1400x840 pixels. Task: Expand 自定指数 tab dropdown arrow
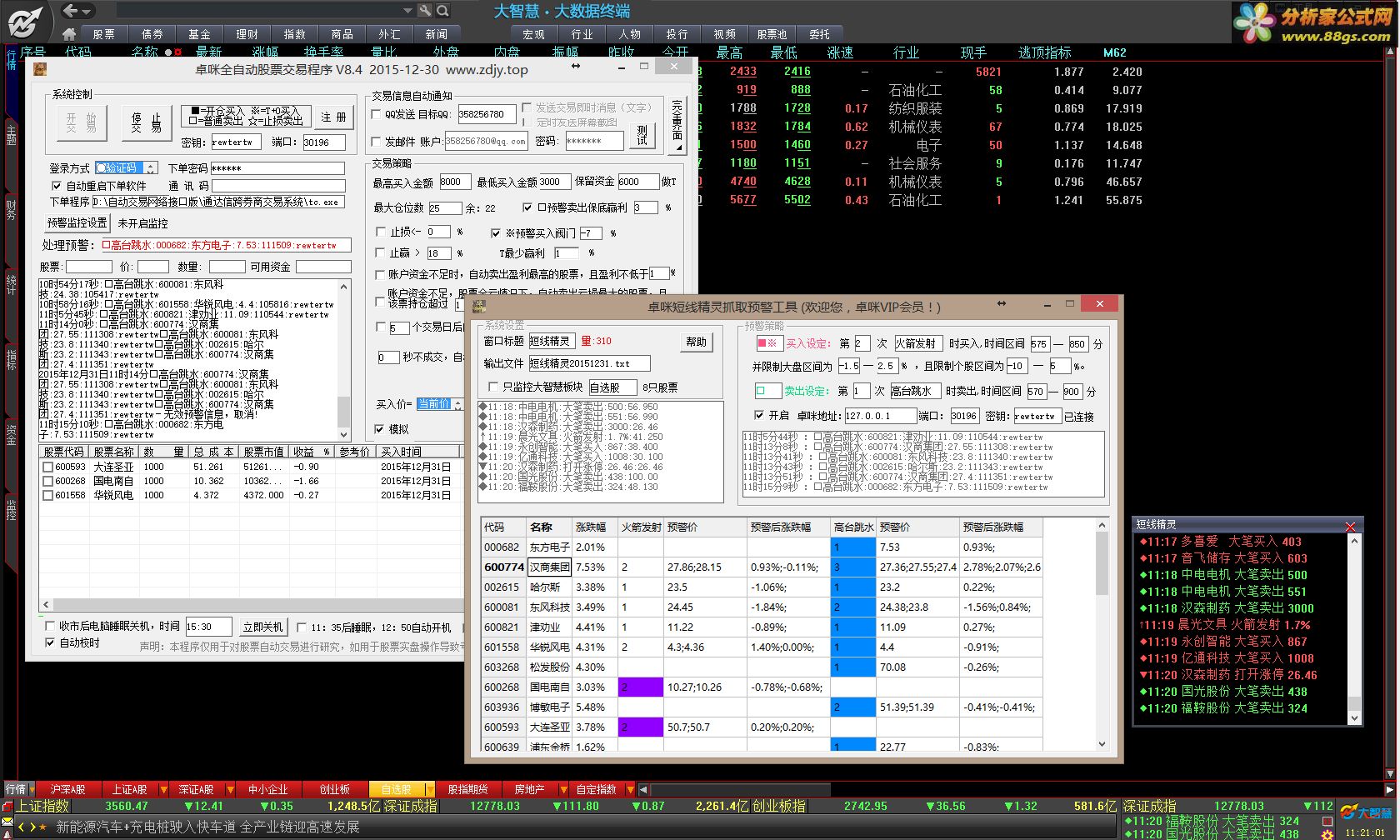click(630, 789)
